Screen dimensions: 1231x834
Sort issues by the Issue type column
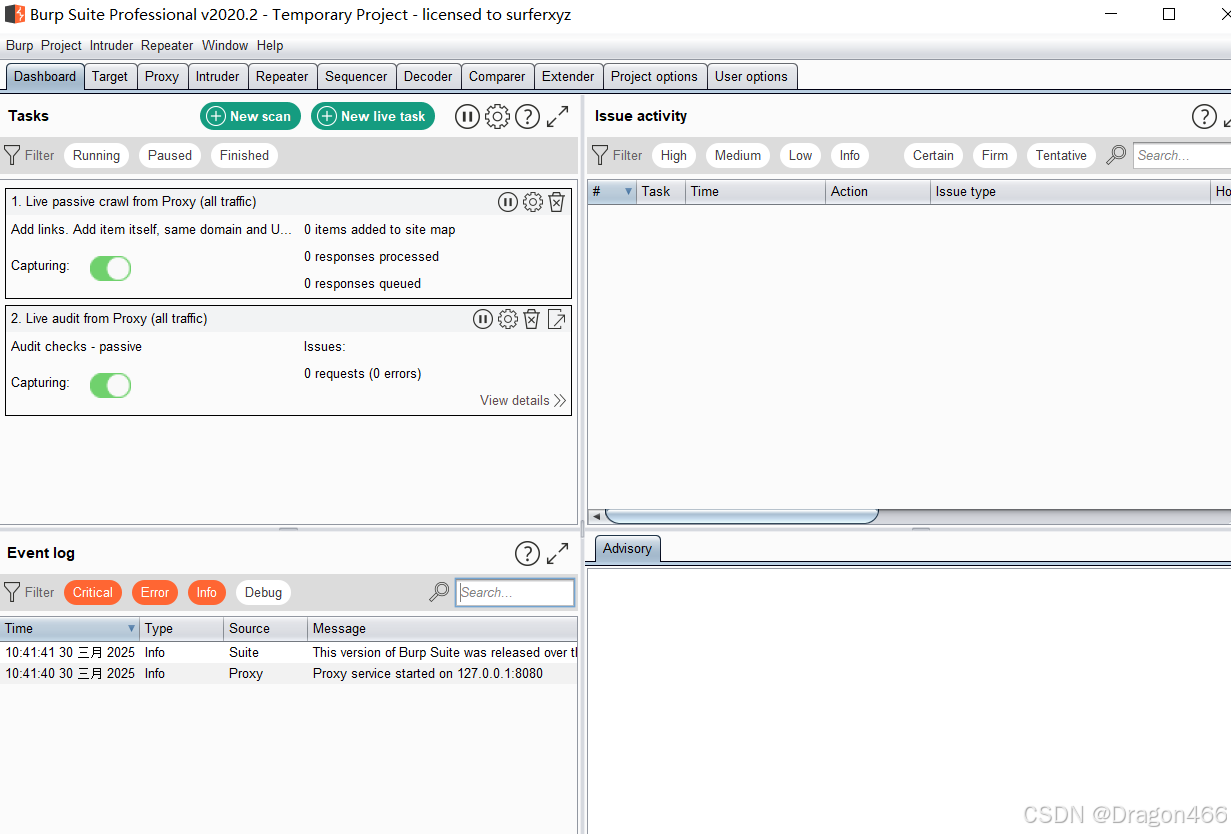click(x=1070, y=191)
